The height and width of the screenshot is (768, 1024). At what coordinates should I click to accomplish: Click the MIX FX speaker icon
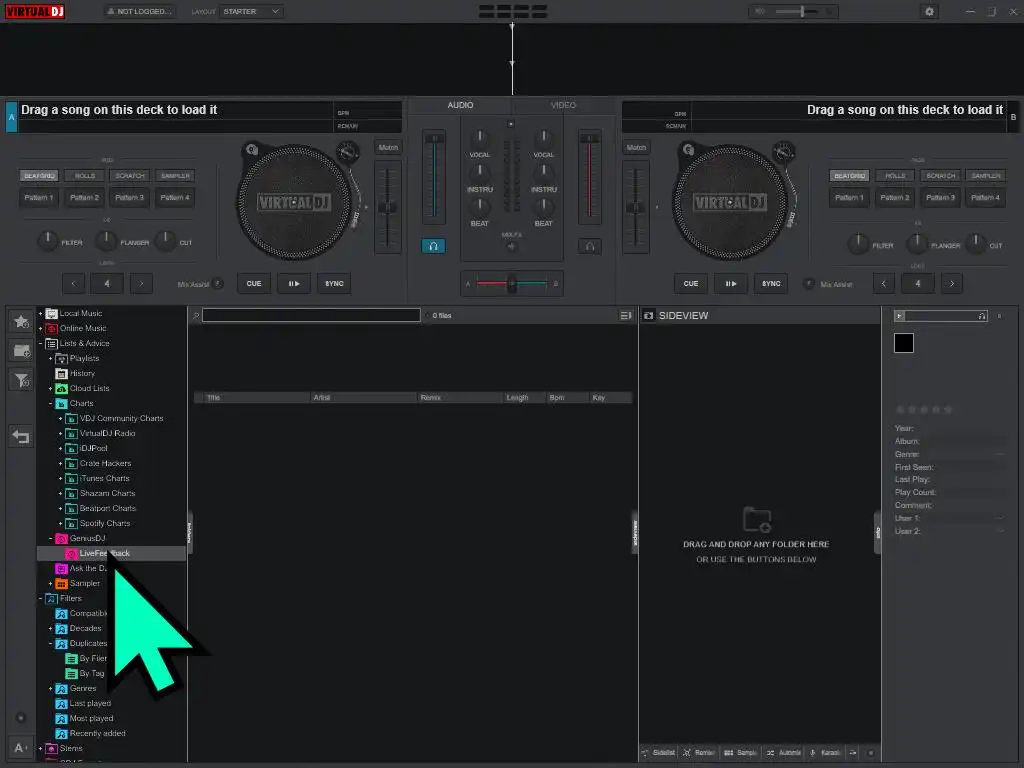tap(511, 246)
